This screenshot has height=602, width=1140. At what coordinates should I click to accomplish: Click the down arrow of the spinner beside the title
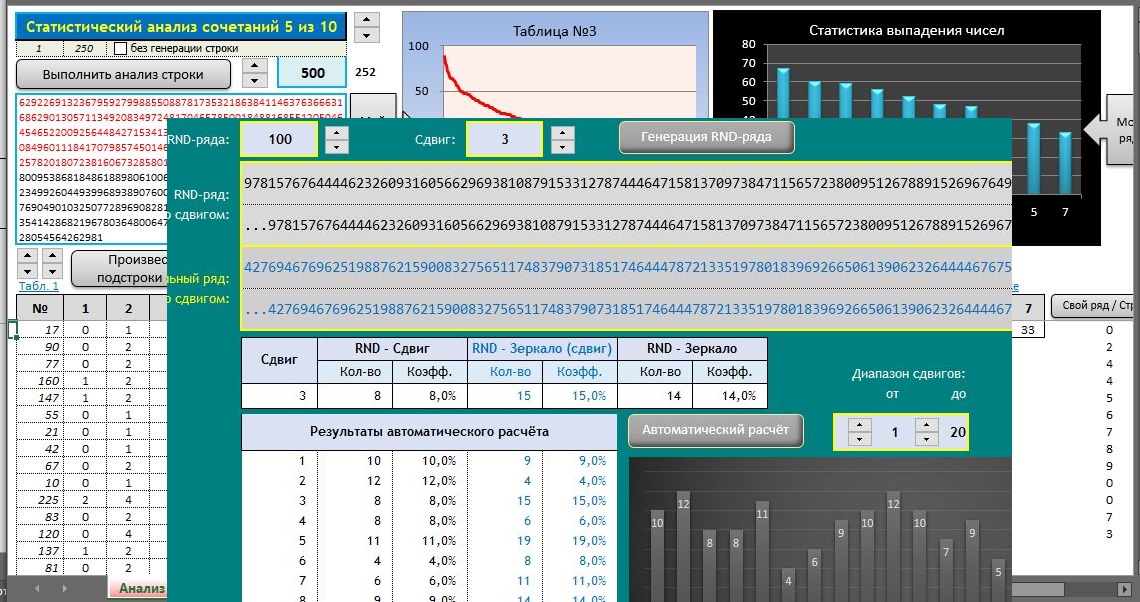point(366,35)
